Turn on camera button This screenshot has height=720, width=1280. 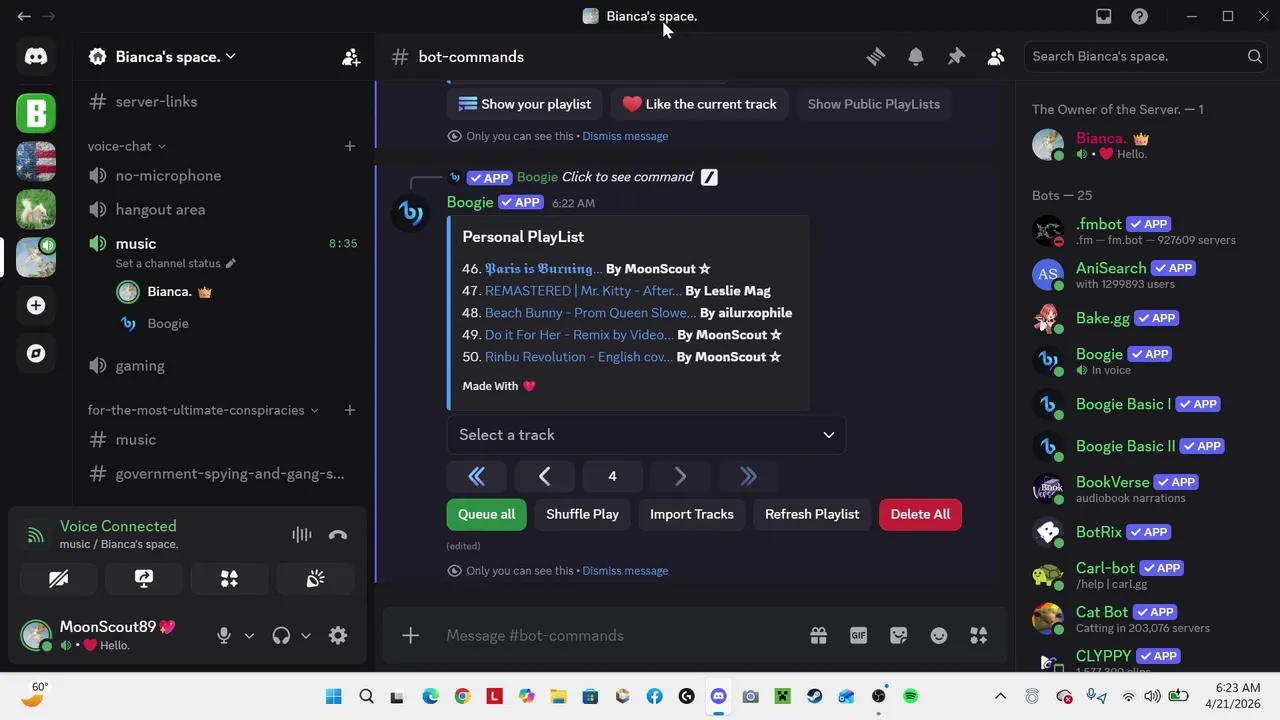tap(58, 579)
